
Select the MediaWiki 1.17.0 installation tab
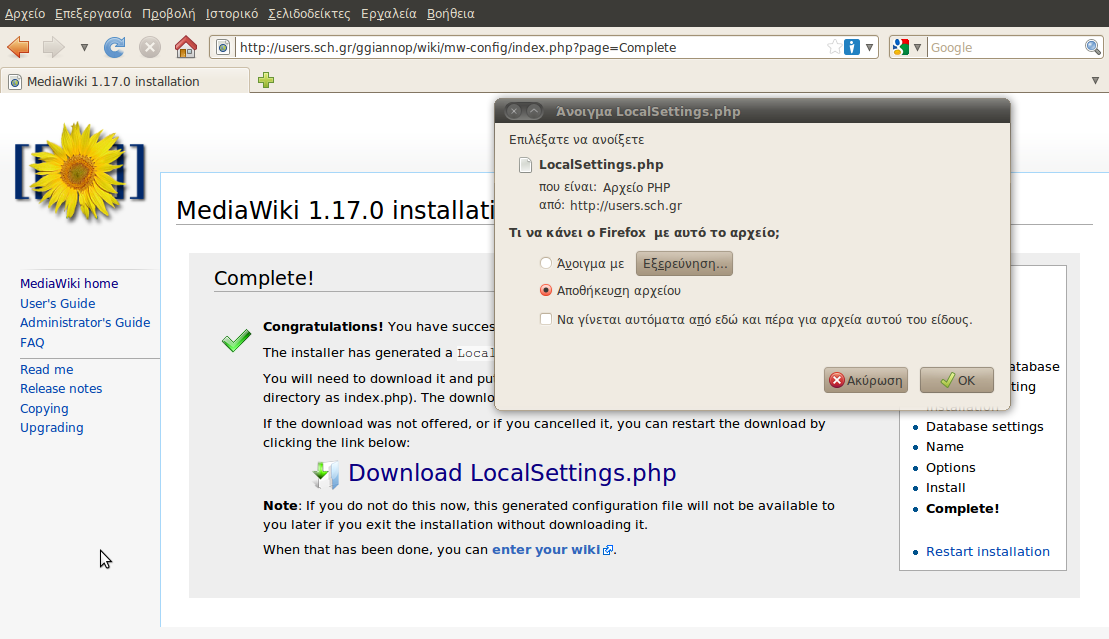click(124, 81)
